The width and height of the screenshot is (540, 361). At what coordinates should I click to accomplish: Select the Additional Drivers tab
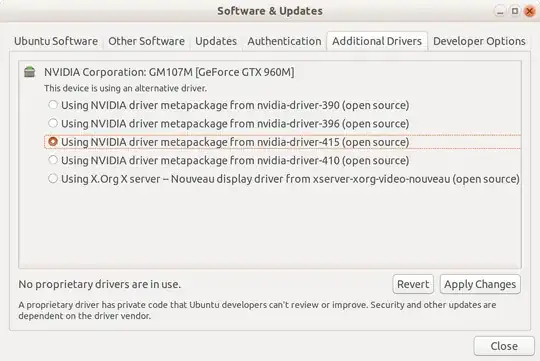click(x=377, y=41)
